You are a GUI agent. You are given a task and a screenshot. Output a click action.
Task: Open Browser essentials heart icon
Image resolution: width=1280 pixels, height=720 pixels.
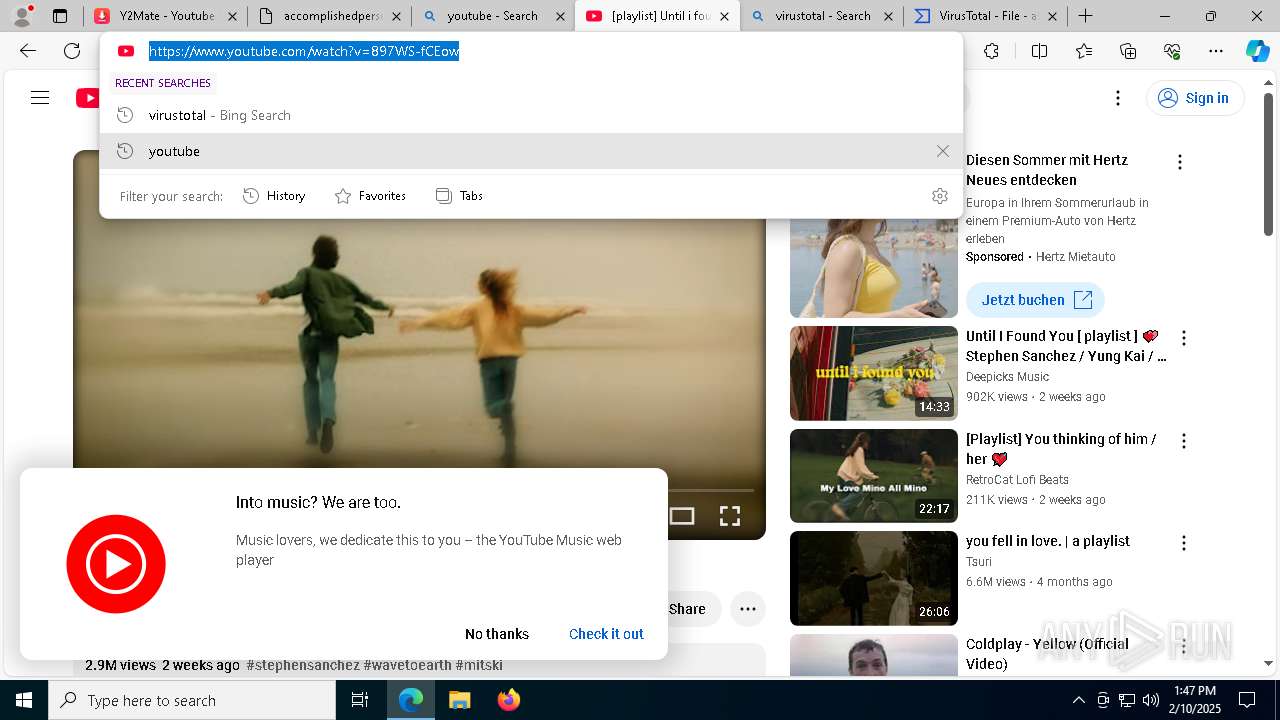[1172, 51]
